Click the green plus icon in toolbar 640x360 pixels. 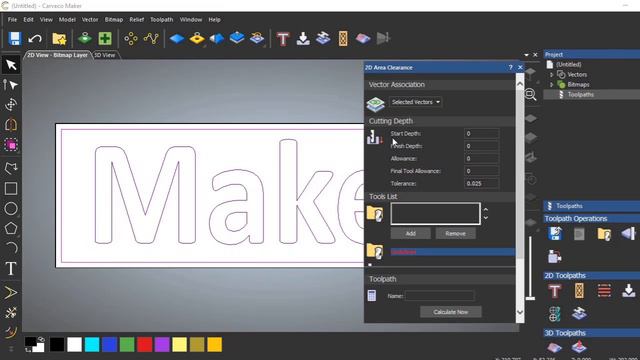105,38
